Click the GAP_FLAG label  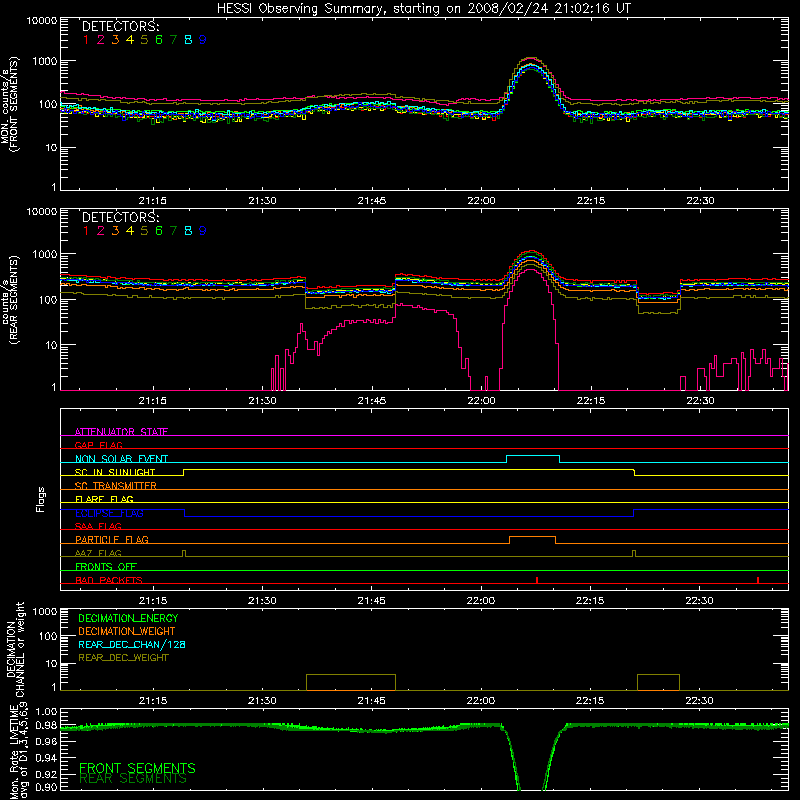pyautogui.click(x=98, y=445)
